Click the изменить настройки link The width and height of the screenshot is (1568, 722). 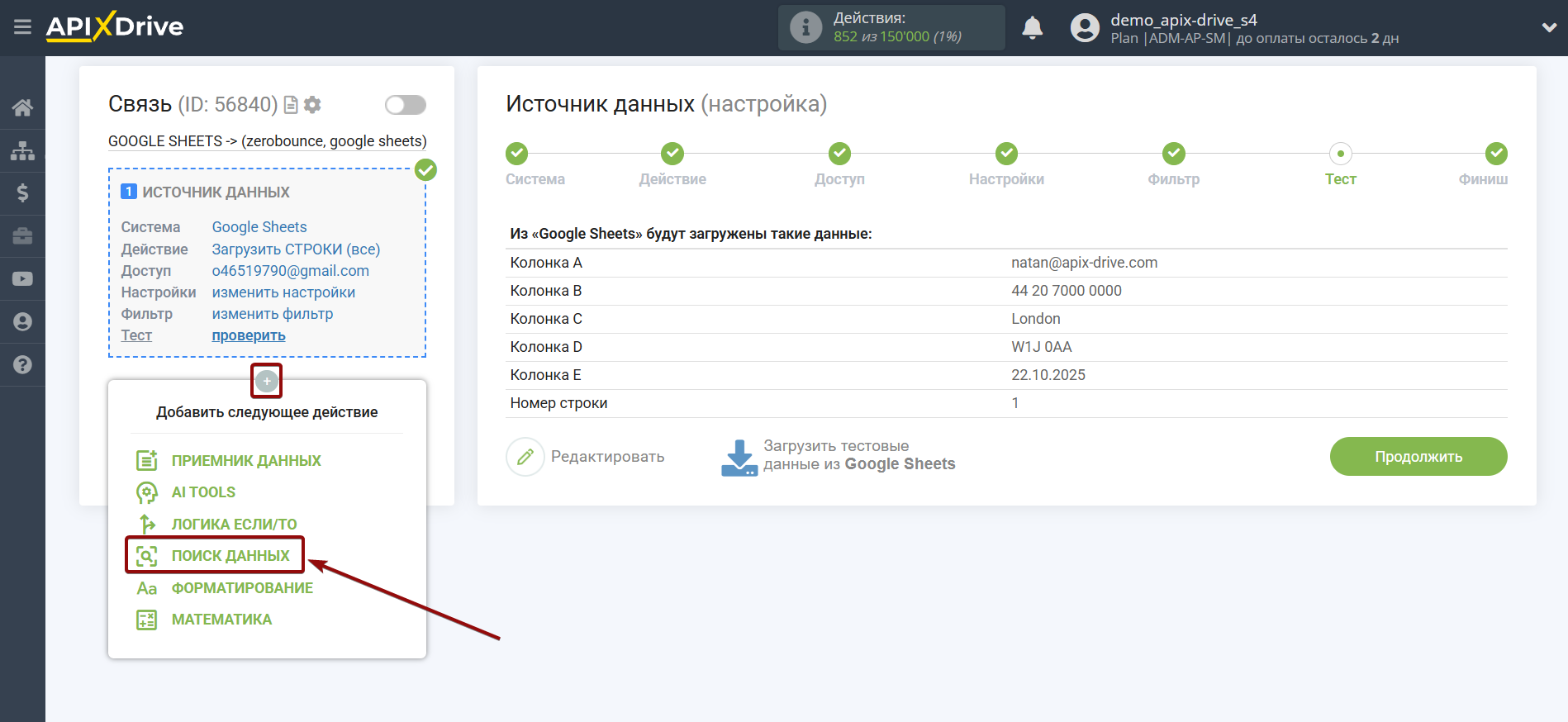tap(283, 292)
